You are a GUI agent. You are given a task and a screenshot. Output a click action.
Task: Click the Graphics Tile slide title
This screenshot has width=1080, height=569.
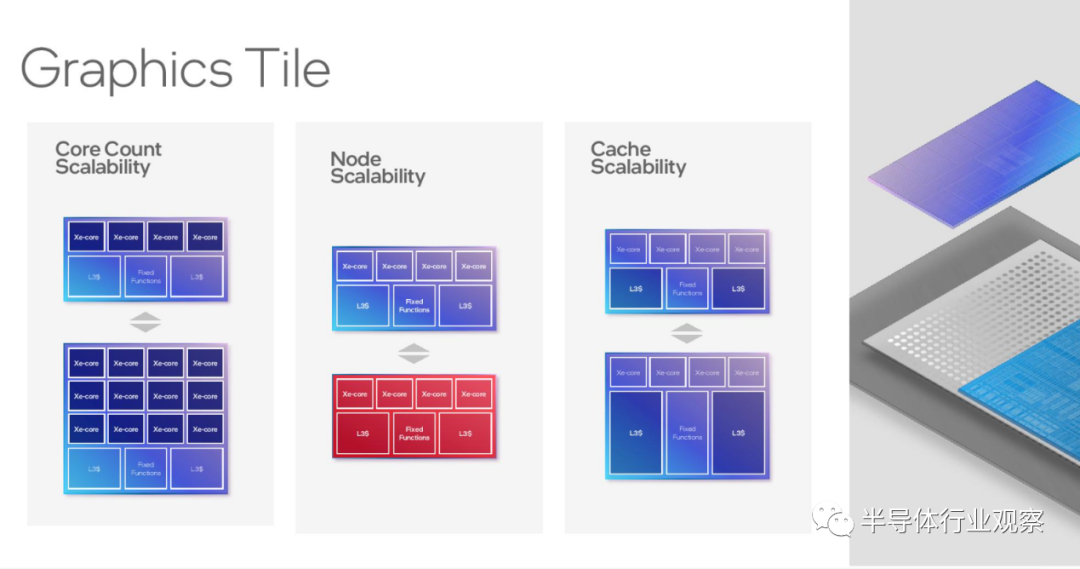click(175, 69)
